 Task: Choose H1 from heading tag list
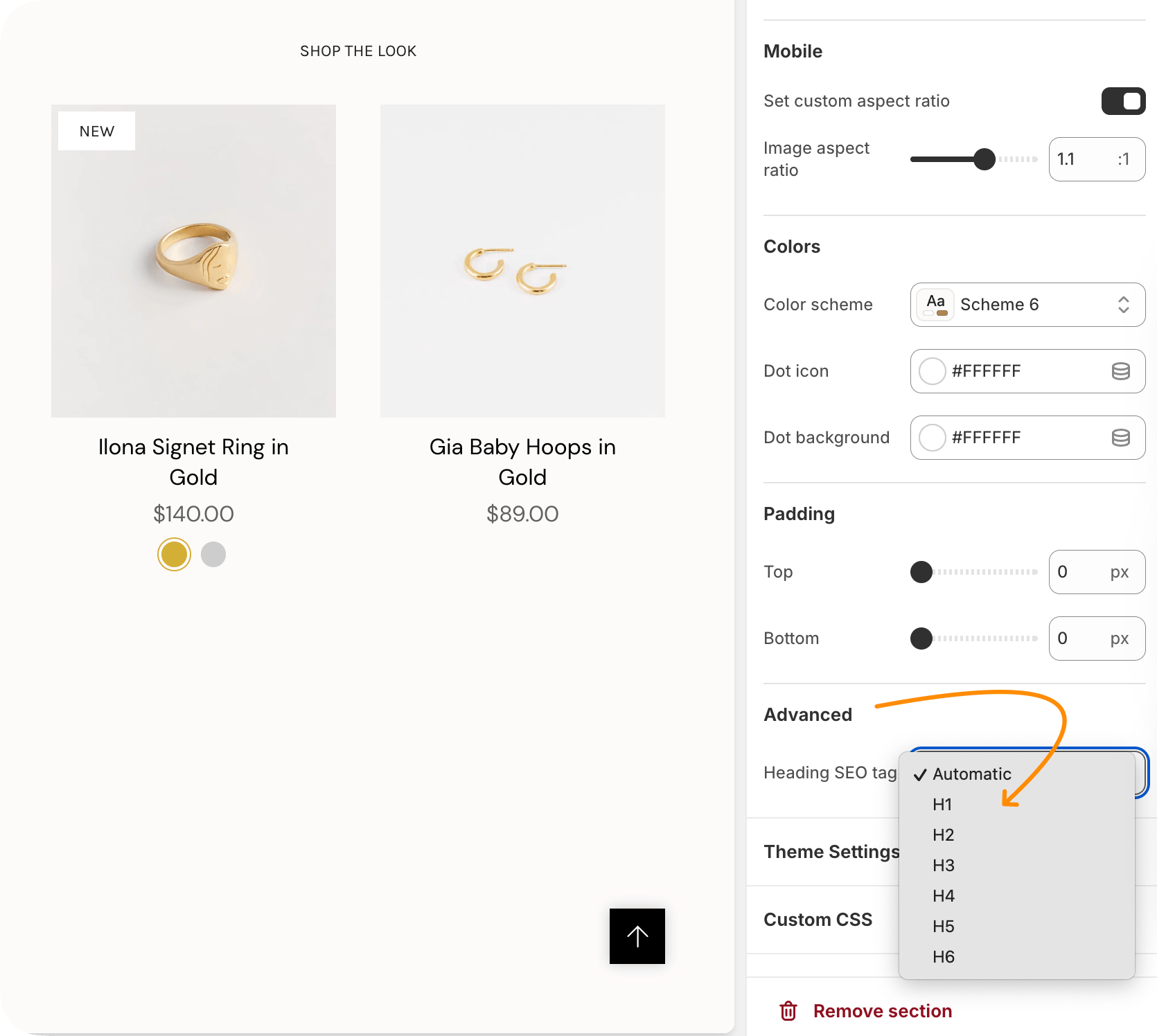point(942,805)
